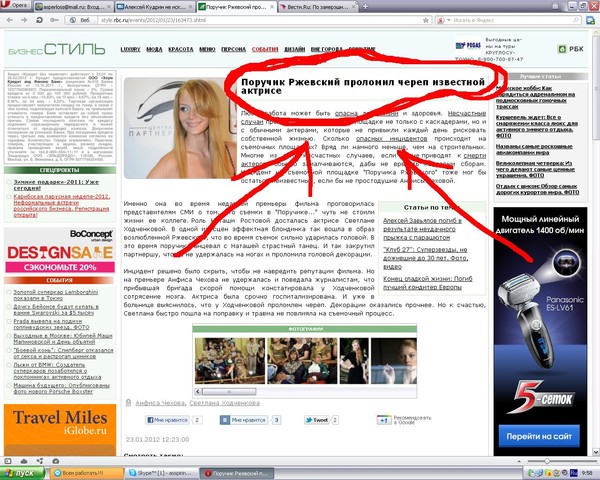Open the downloads icon right of search bar

591,20
